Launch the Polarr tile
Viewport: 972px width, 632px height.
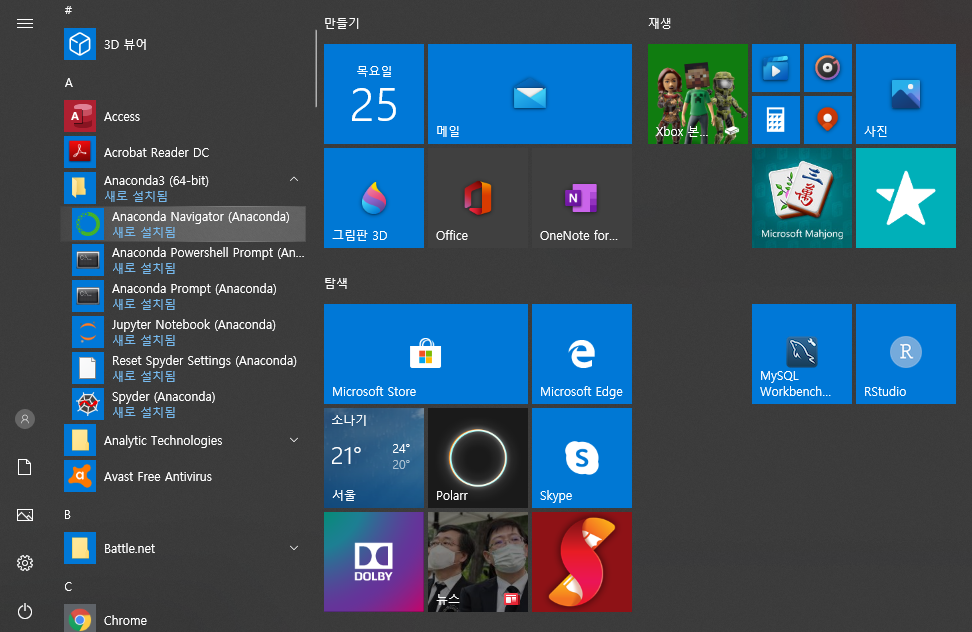pos(478,458)
